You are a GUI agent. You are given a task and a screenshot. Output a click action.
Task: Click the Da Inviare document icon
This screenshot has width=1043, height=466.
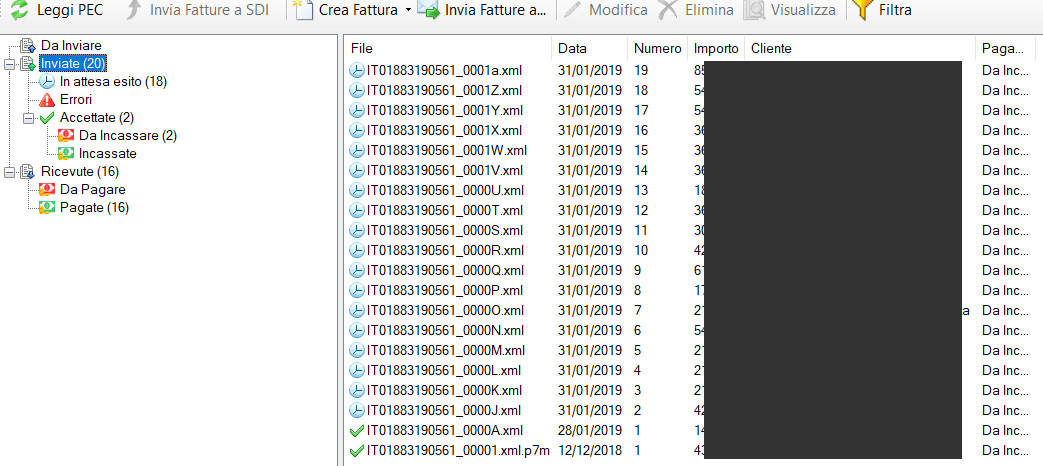27,45
